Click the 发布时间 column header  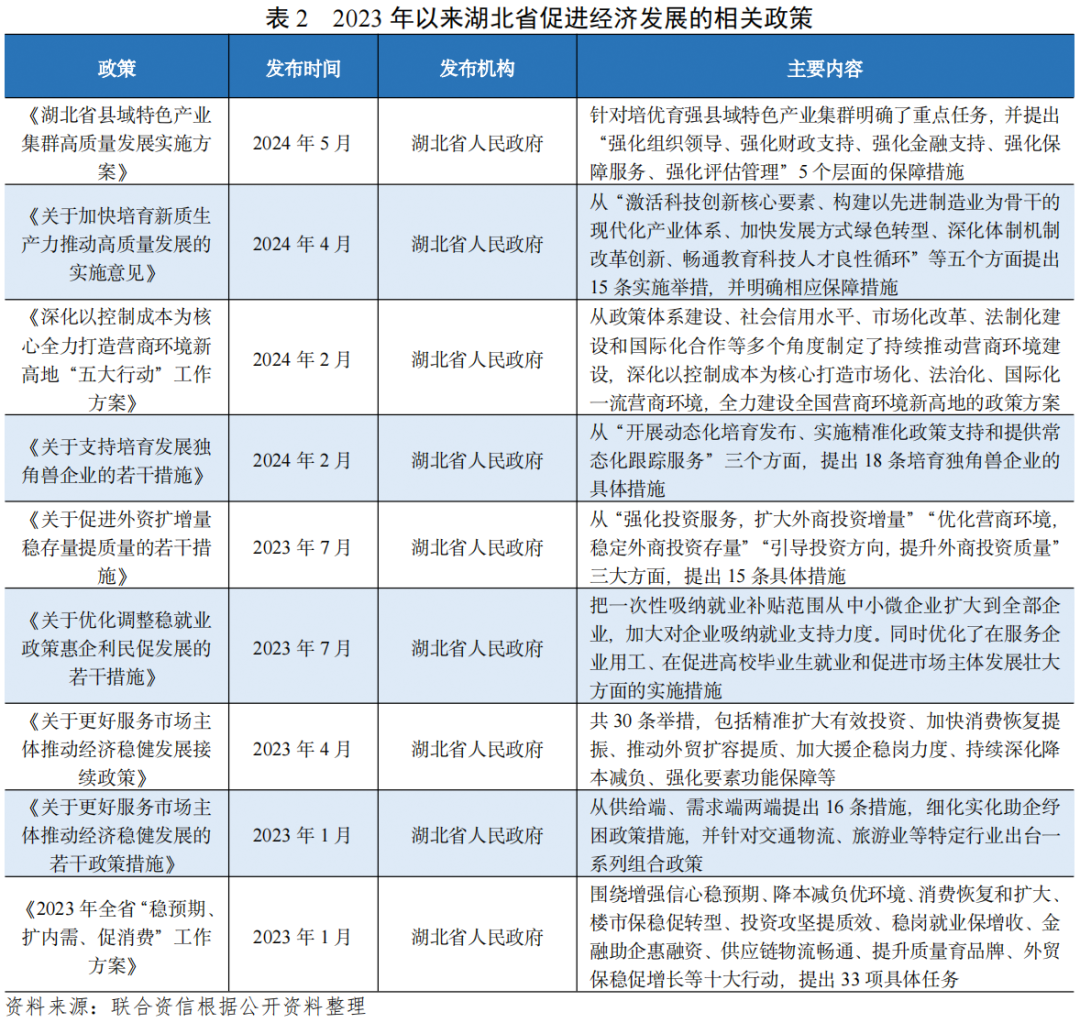coord(301,69)
